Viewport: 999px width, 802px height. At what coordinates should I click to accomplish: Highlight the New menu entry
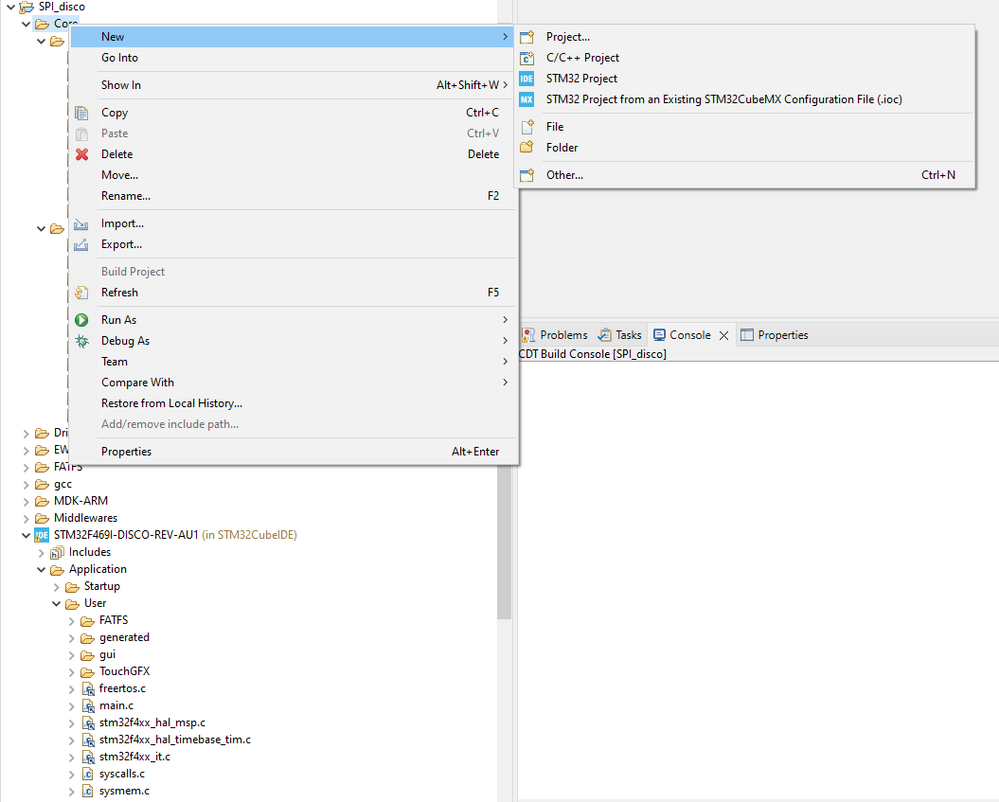(x=294, y=37)
